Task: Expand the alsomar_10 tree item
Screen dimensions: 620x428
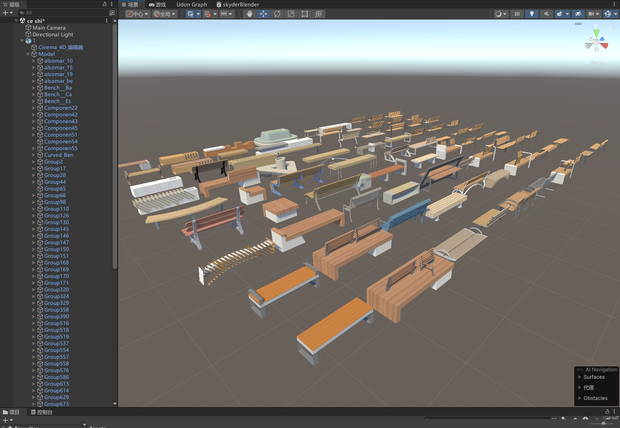Action: tap(34, 61)
